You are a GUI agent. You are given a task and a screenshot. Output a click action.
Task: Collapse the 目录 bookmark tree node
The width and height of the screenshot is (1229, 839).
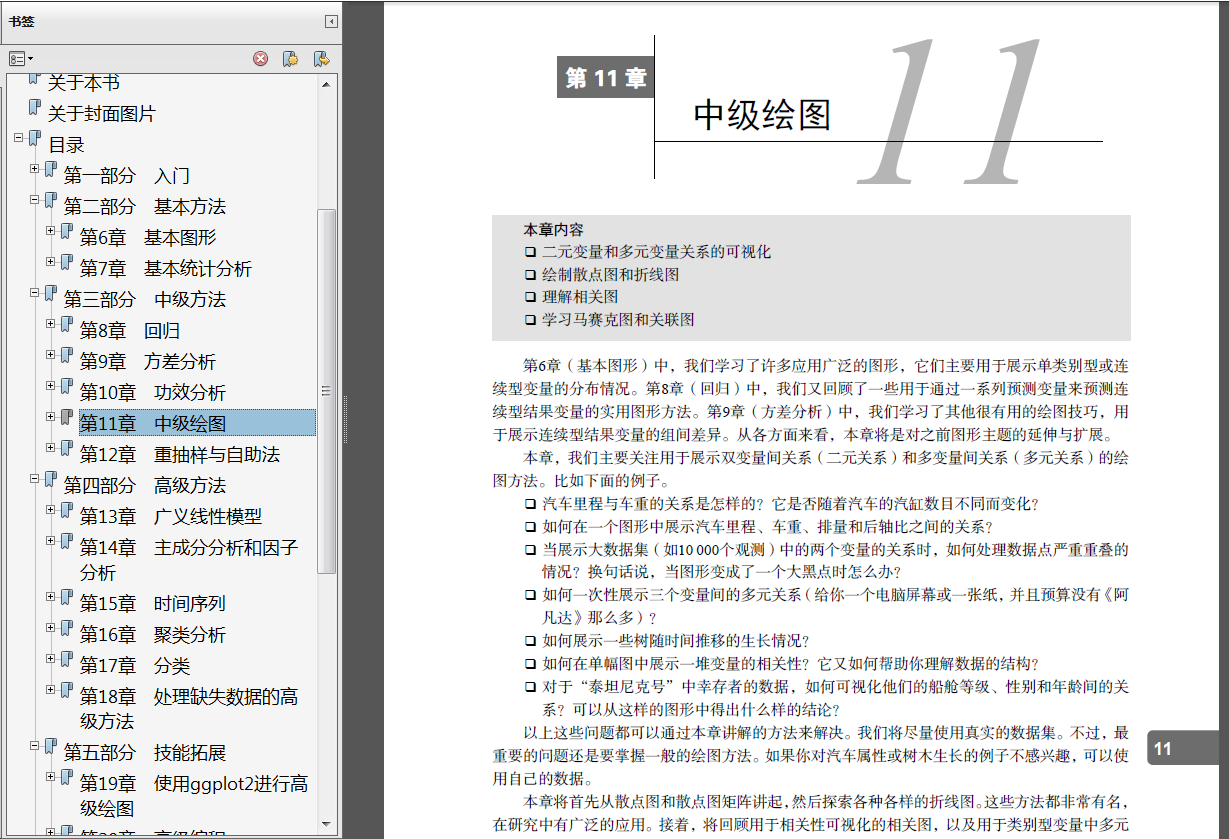[19, 138]
